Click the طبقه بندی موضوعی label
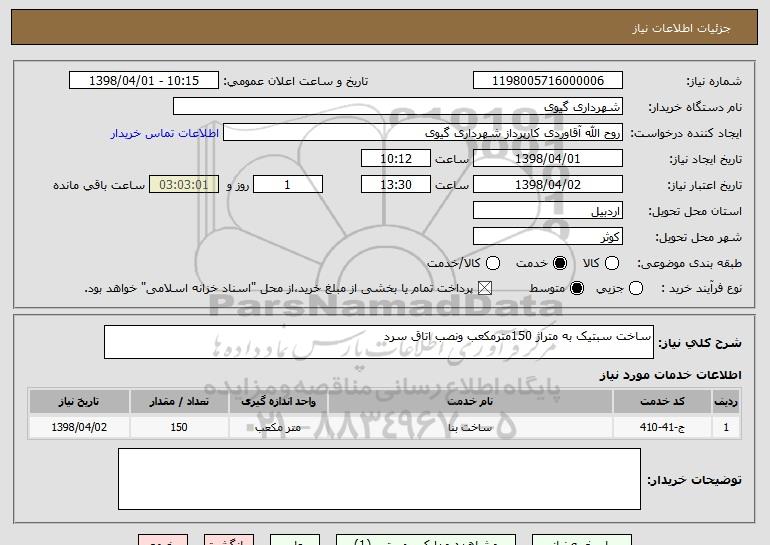This screenshot has width=770, height=545. coord(689,264)
